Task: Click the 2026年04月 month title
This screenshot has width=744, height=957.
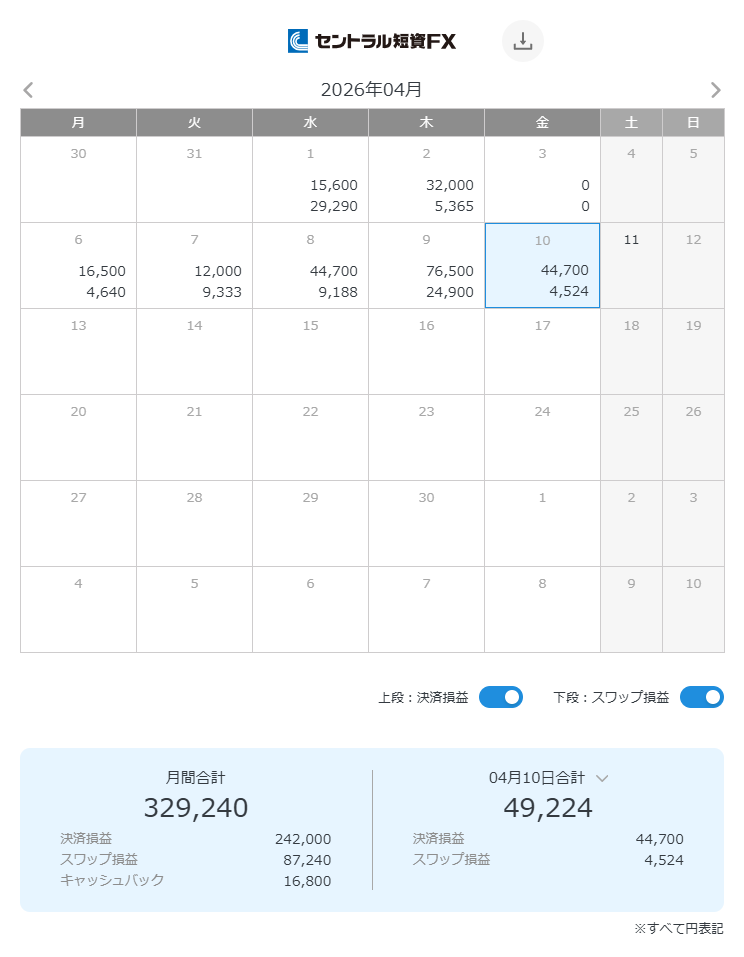Action: (371, 90)
